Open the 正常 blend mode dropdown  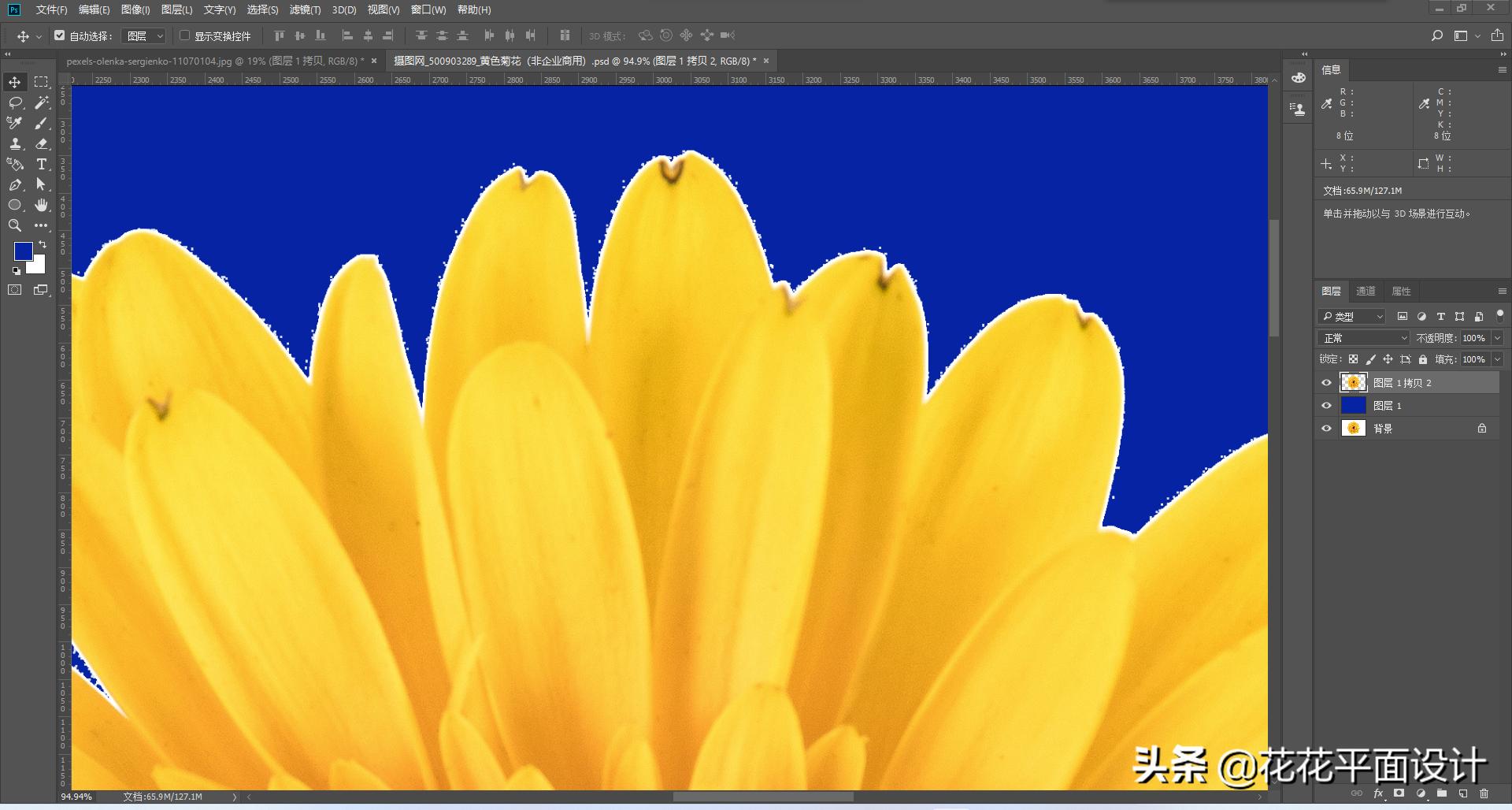coord(1365,338)
